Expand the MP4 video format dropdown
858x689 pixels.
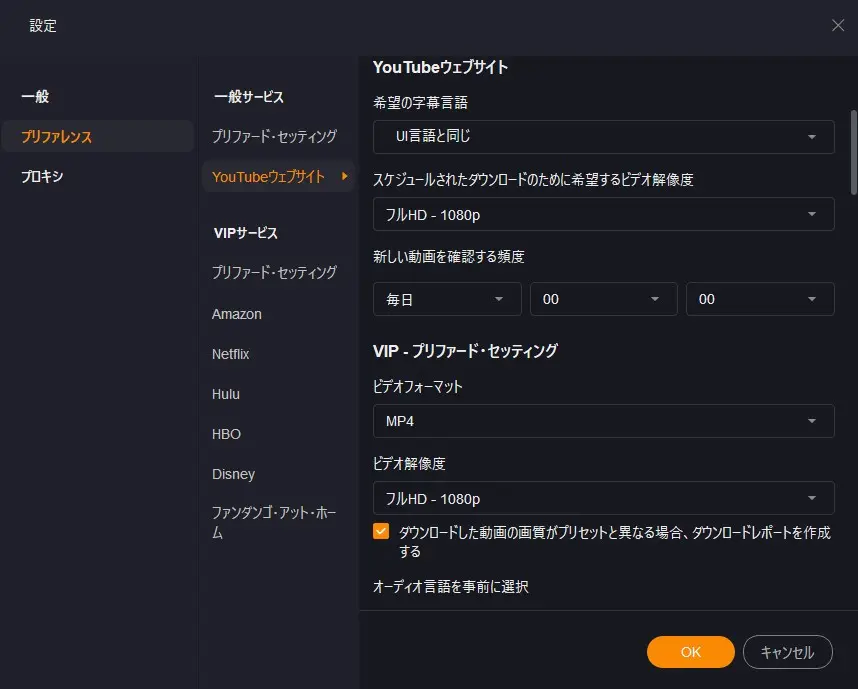(x=604, y=421)
